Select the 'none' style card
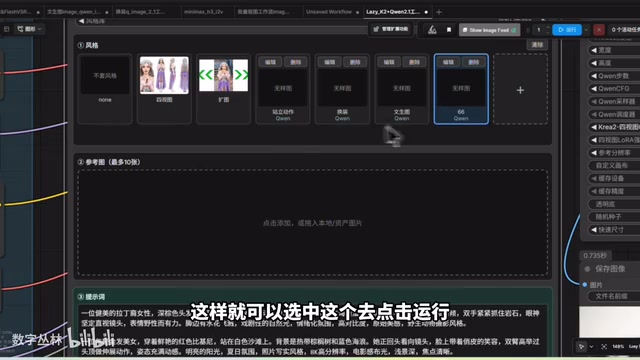Image resolution: width=640 pixels, height=360 pixels. 105,89
